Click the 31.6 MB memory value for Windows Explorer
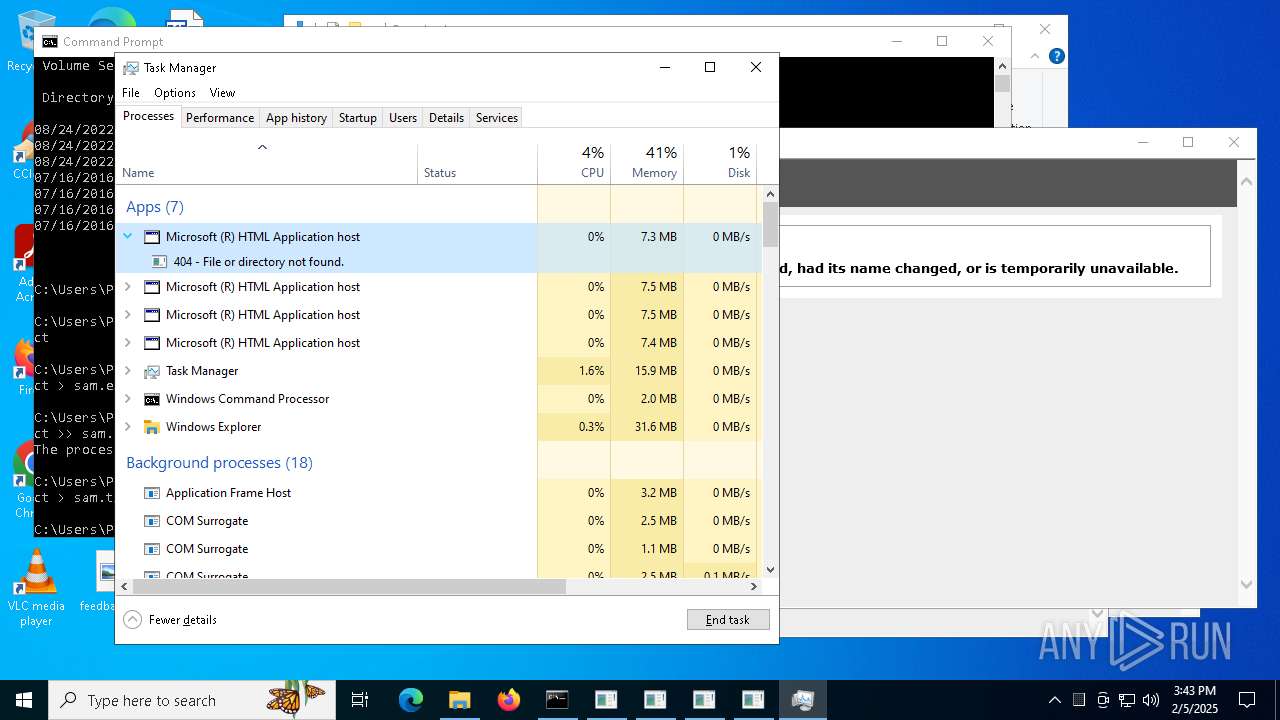This screenshot has width=1280, height=720. (655, 427)
